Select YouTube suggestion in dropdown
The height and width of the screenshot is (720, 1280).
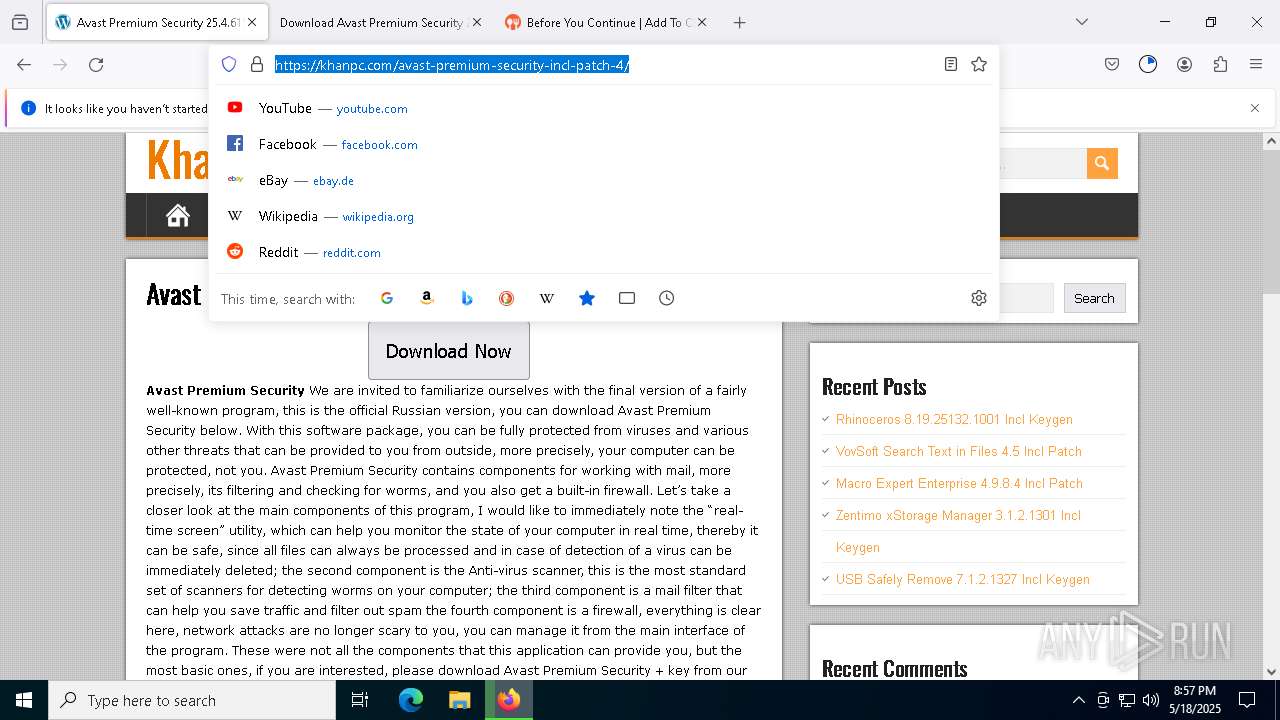(x=604, y=108)
